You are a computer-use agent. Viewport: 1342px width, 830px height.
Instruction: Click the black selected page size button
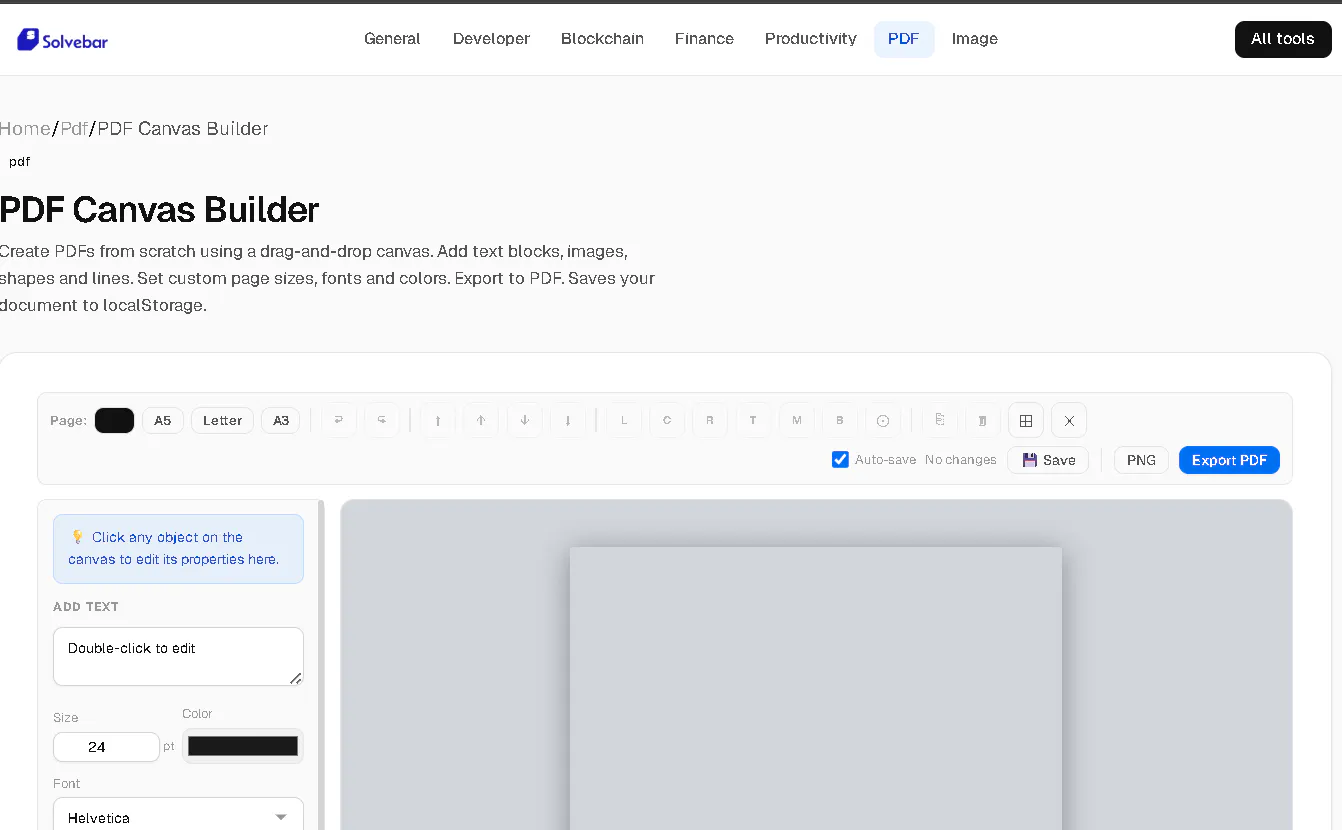114,420
